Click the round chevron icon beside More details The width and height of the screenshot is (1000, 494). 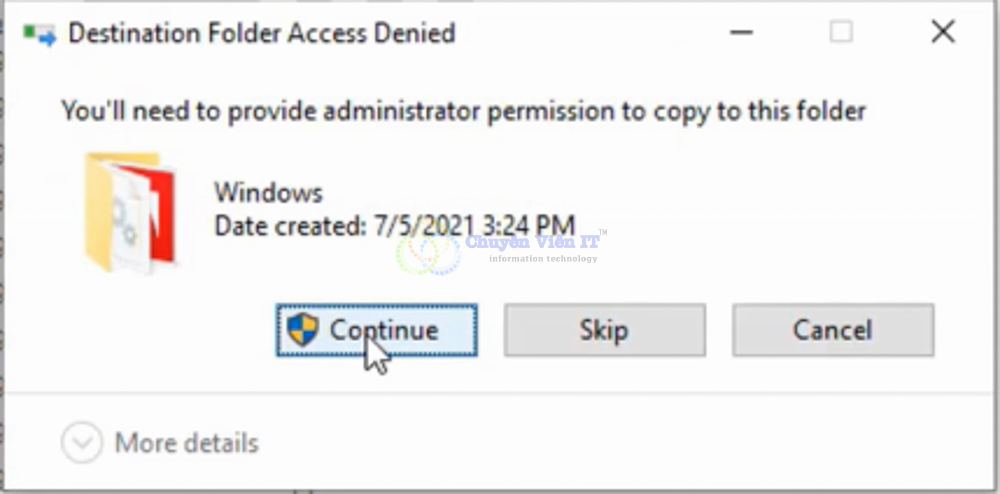click(x=82, y=442)
